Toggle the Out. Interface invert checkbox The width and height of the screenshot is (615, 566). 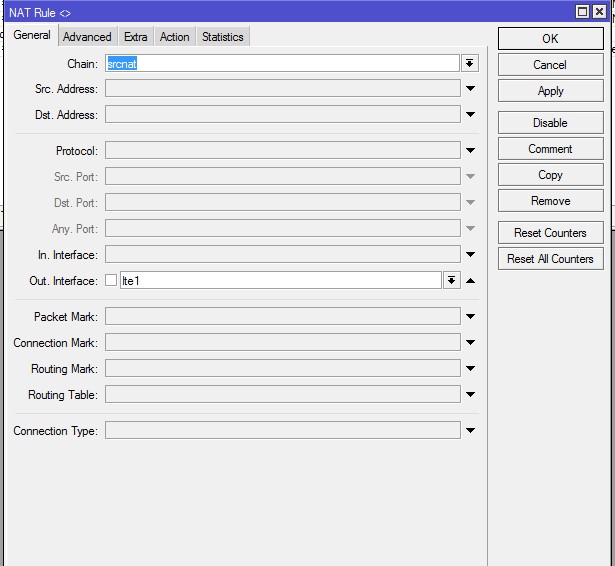(111, 280)
